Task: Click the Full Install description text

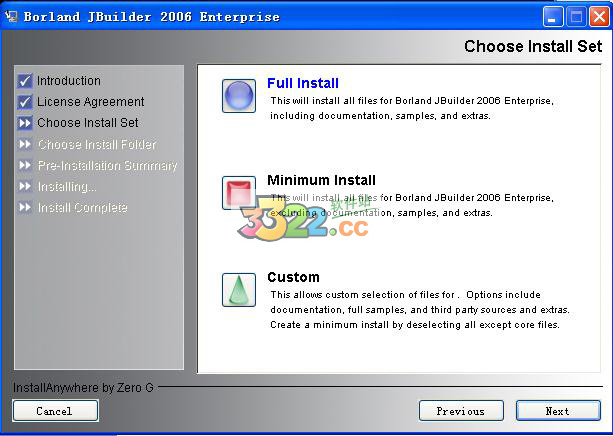Action: (412, 108)
